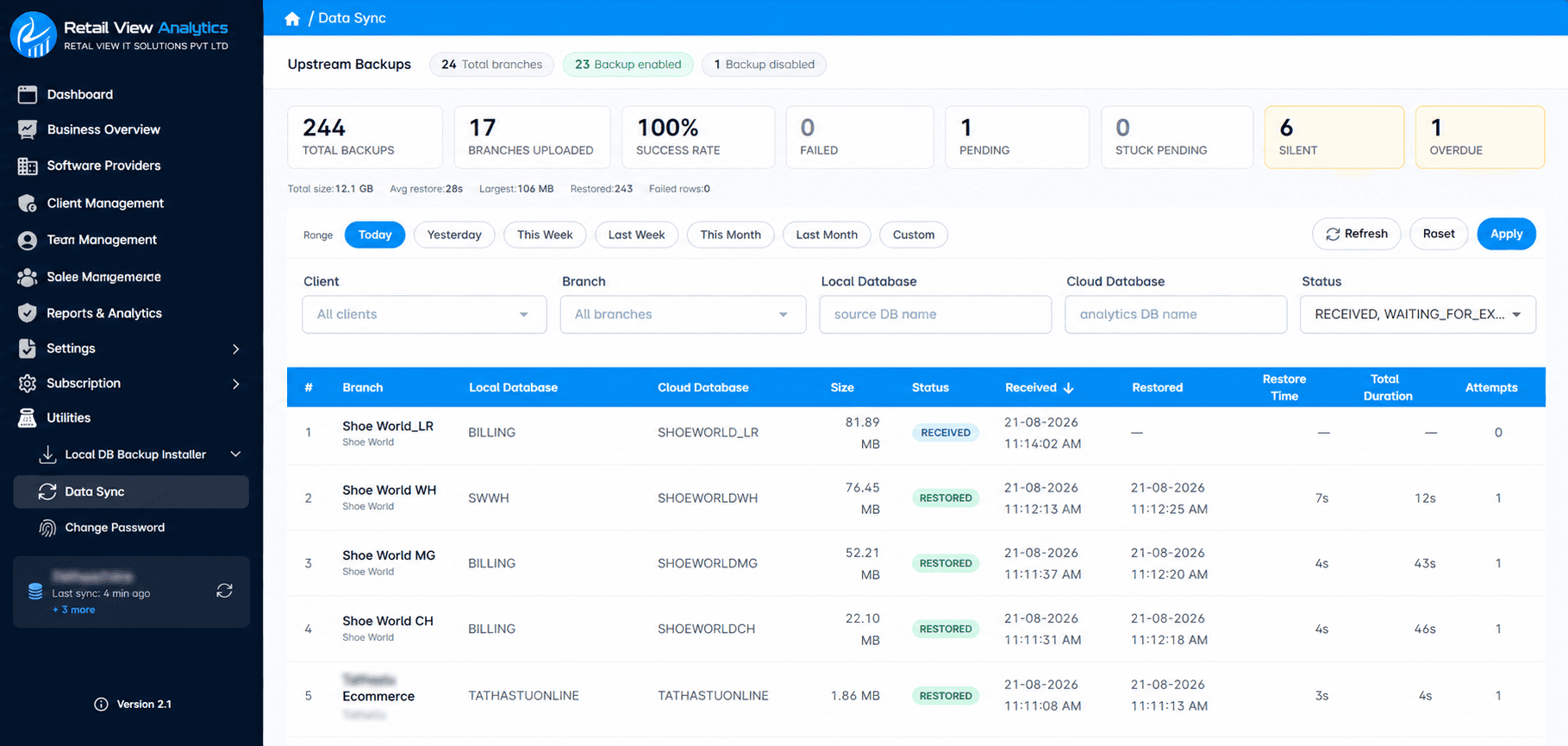Click the Data Sync circular arrows icon
Screen dimensions: 1568x746
click(47, 492)
